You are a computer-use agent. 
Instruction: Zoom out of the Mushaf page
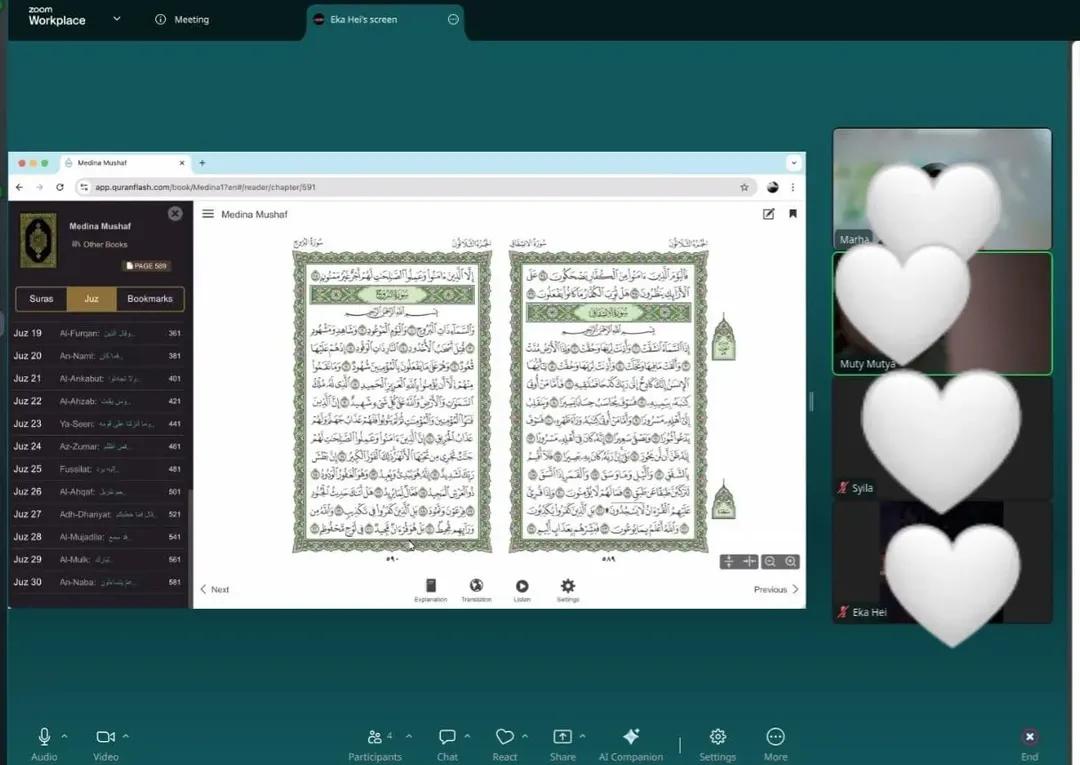point(770,562)
